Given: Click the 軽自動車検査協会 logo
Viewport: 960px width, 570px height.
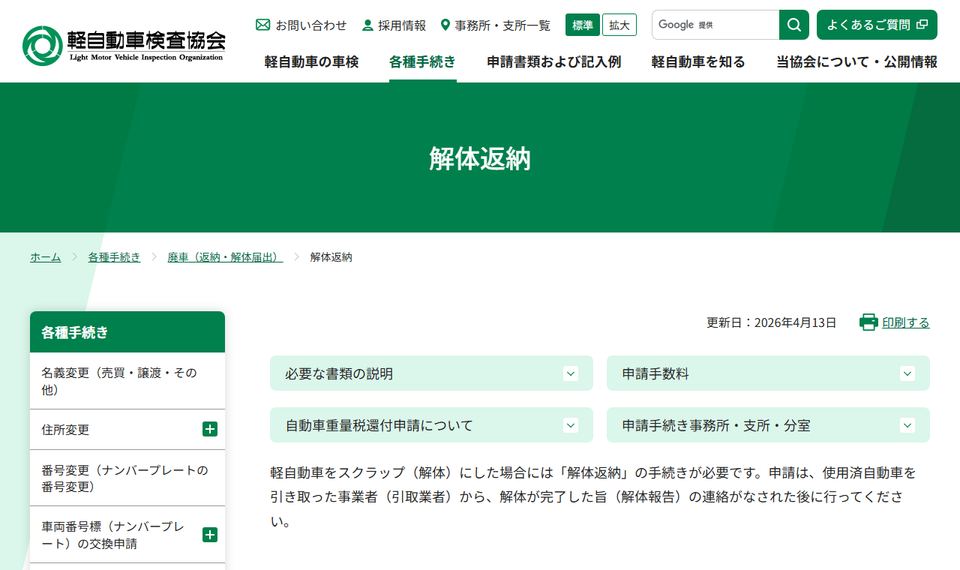Looking at the screenshot, I should click(x=124, y=45).
